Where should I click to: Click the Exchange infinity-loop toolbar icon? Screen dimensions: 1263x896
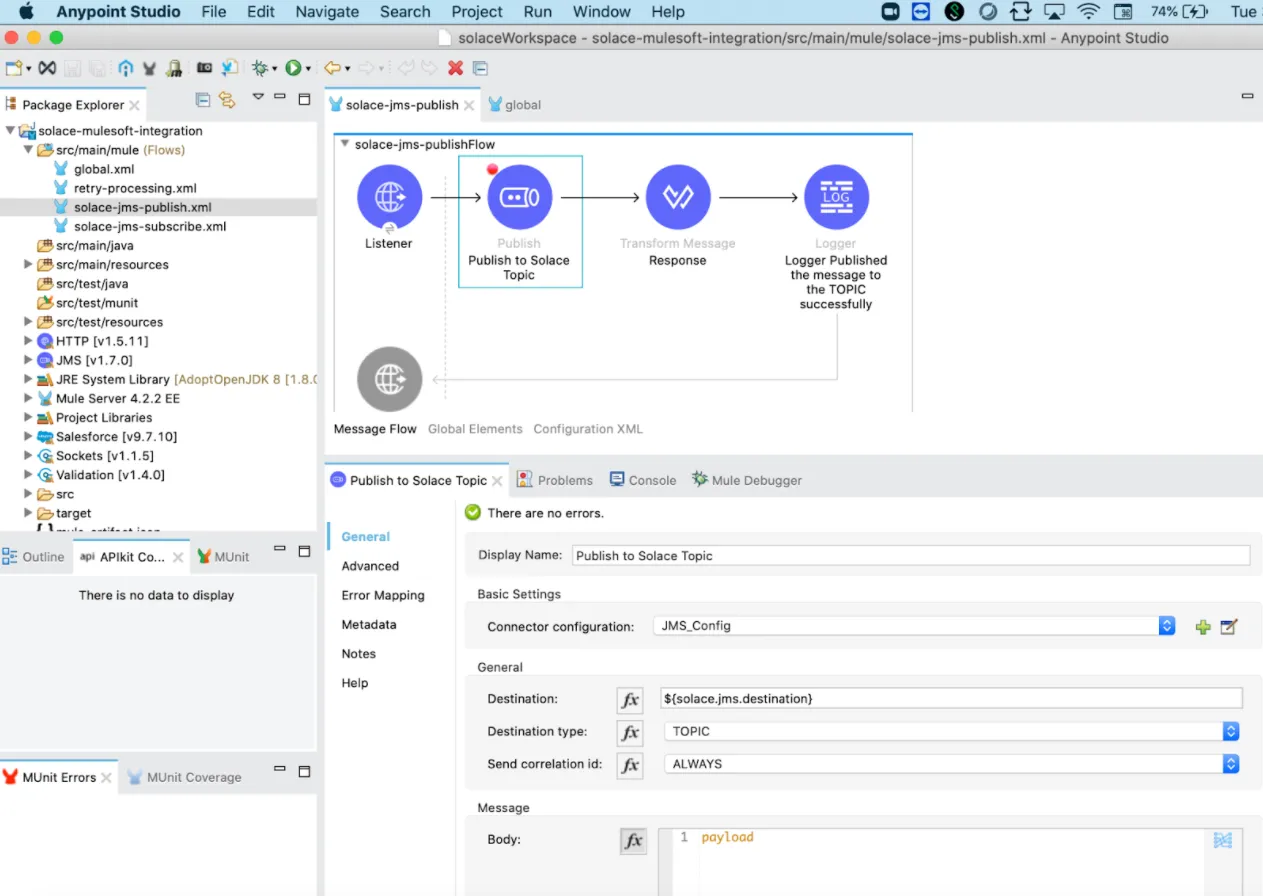click(x=47, y=68)
